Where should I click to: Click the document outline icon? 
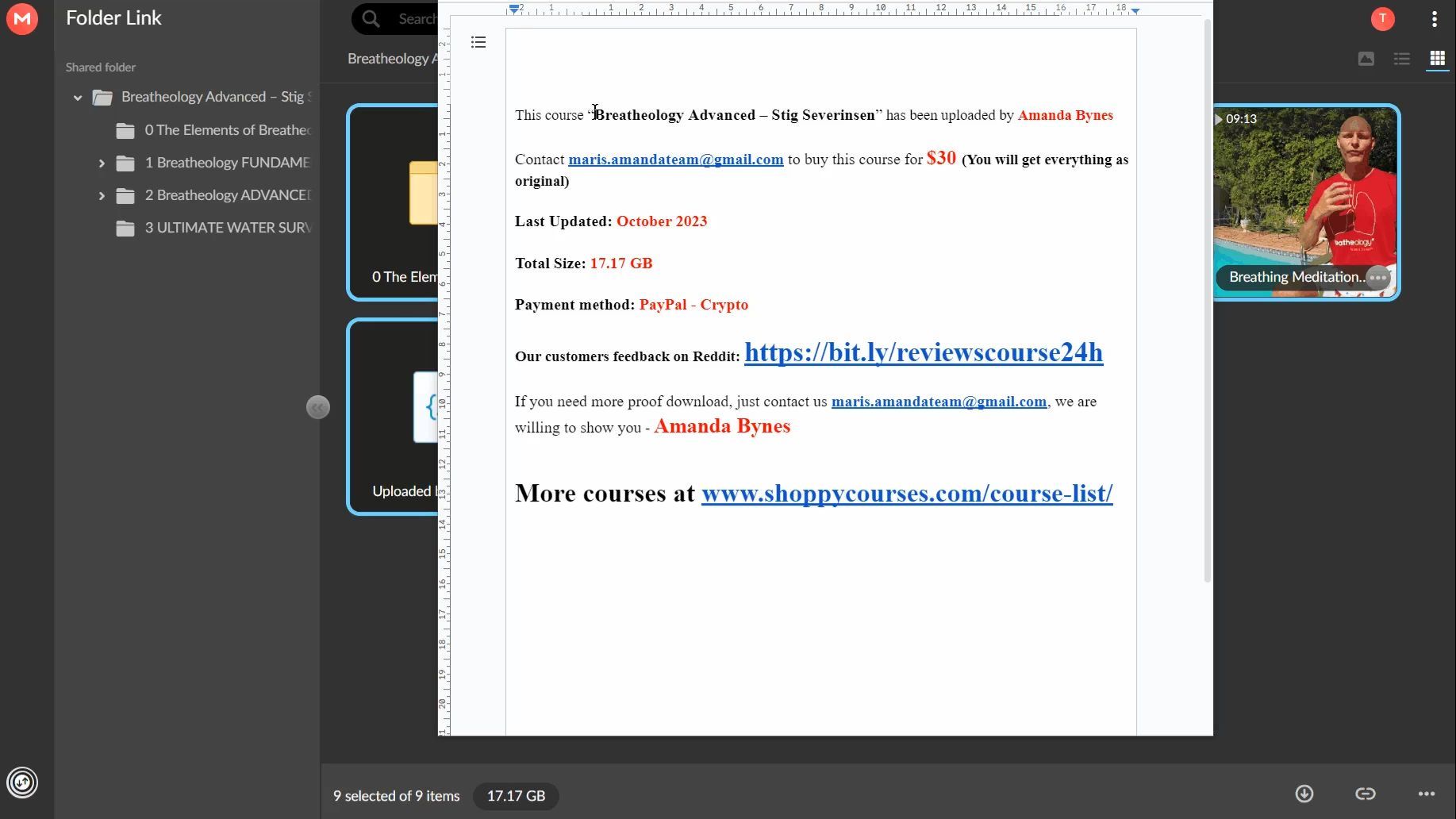pyautogui.click(x=478, y=42)
